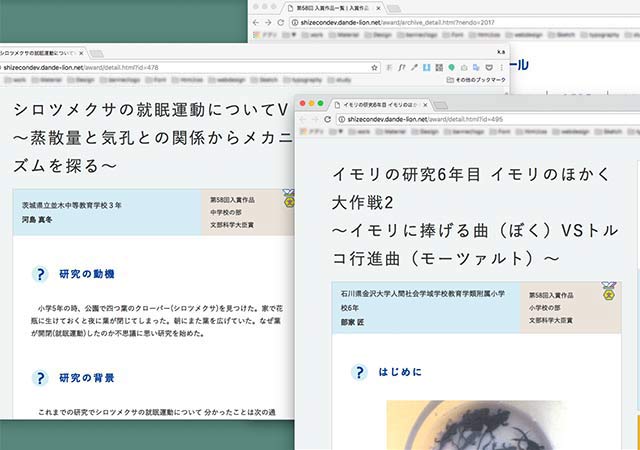Image resolution: width=640 pixels, height=450 pixels.
Task: Open その他のブックマーク folder
Action: [476, 80]
